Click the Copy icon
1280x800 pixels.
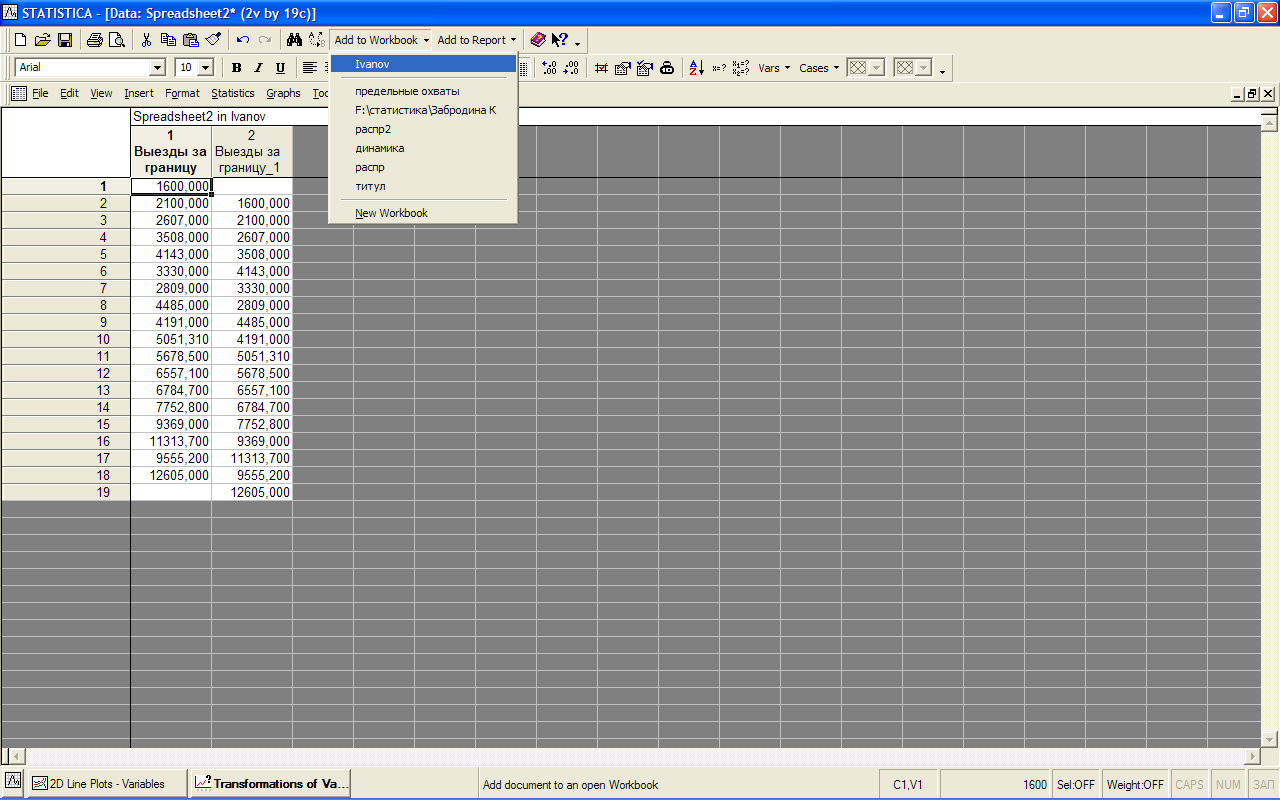tap(168, 40)
